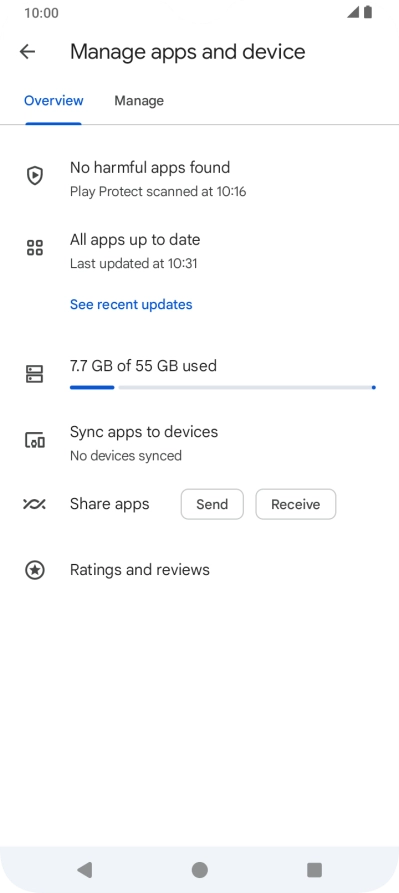Tap the ratings star icon
The width and height of the screenshot is (399, 893).
click(x=35, y=570)
